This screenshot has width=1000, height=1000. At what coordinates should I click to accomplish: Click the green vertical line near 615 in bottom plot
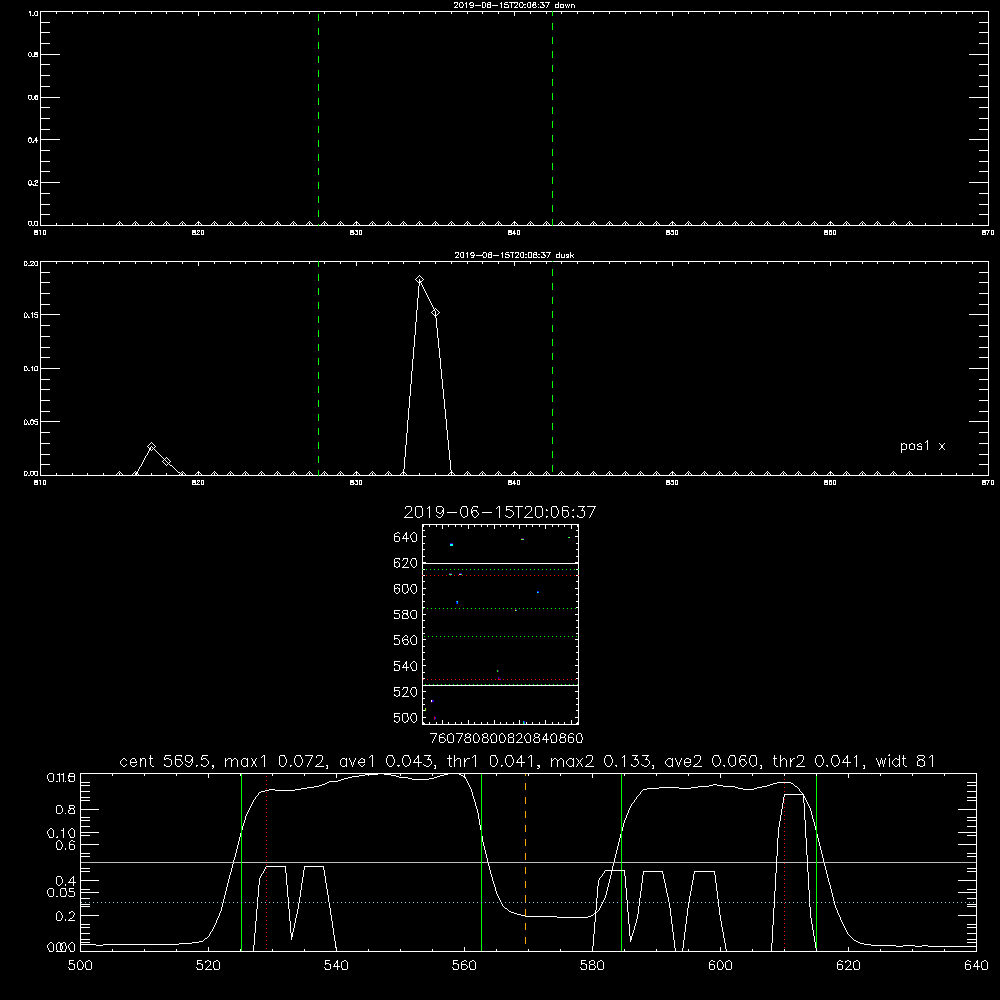coord(816,861)
